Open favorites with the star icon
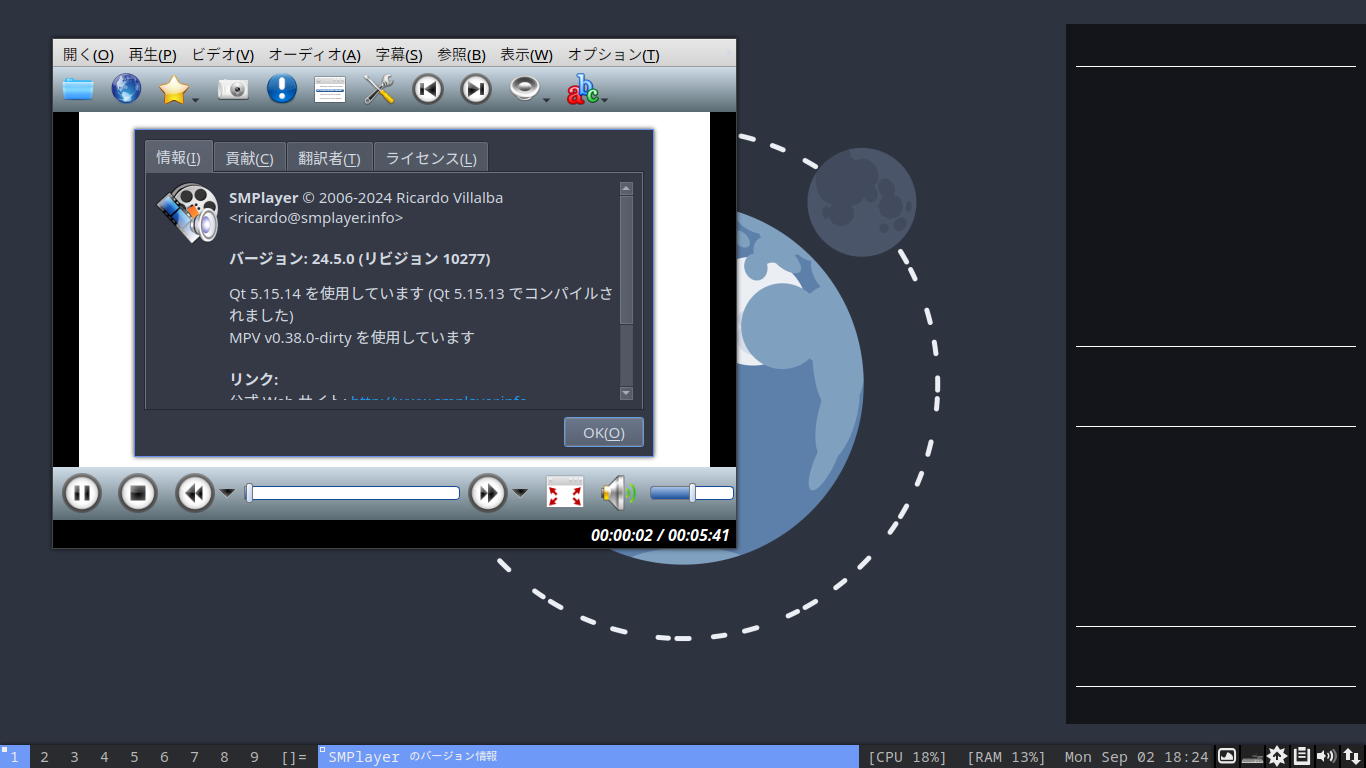Image resolution: width=1366 pixels, height=768 pixels. pyautogui.click(x=174, y=89)
